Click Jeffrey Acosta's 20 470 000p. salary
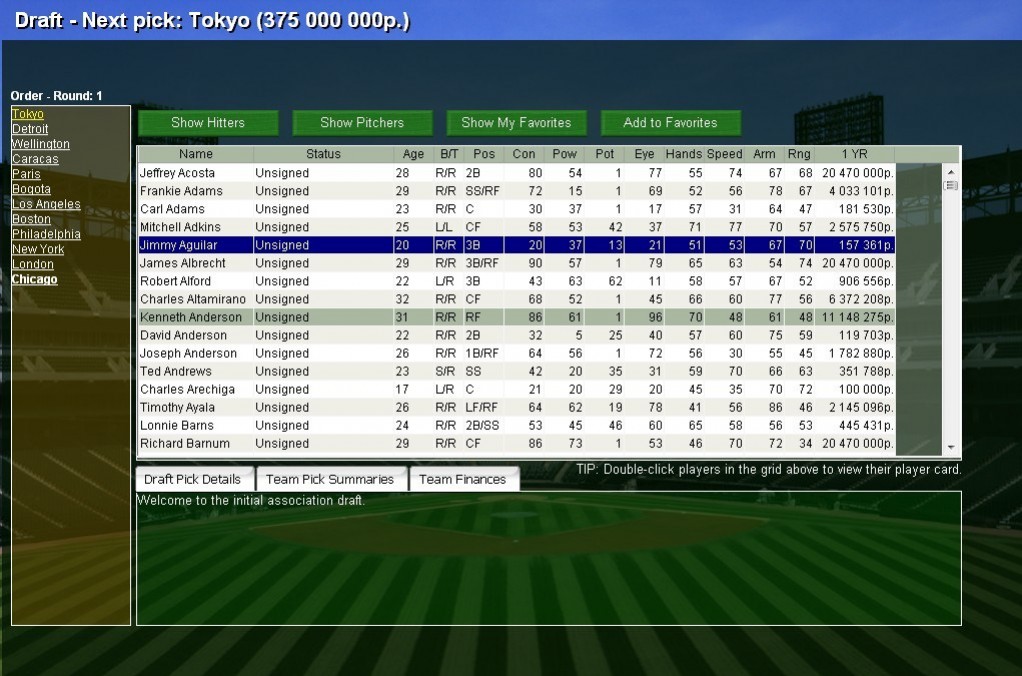Screen dimensions: 1022x676 point(857,173)
